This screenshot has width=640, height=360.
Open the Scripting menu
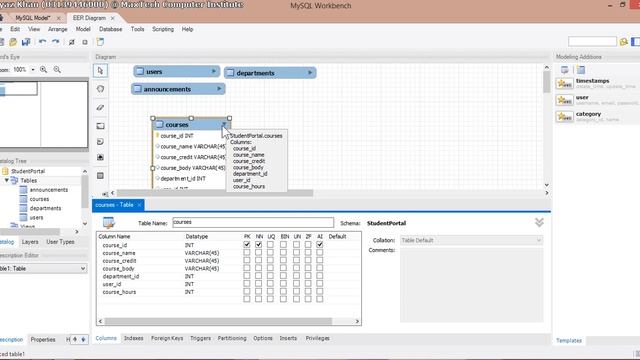click(163, 29)
